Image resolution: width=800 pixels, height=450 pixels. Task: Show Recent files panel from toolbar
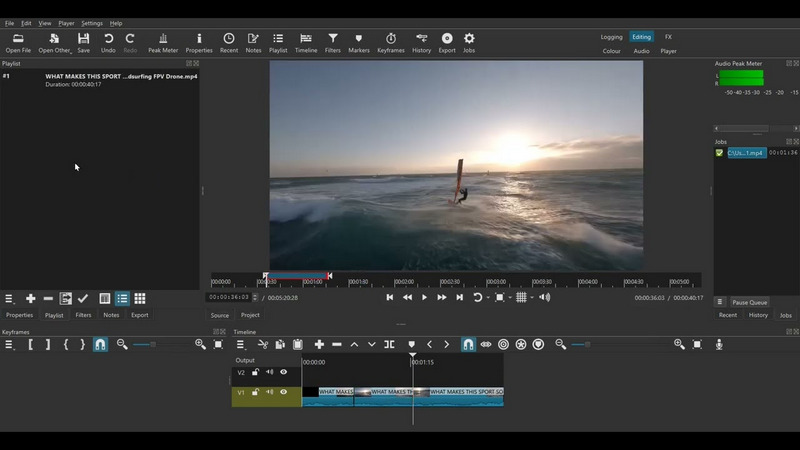pos(229,43)
